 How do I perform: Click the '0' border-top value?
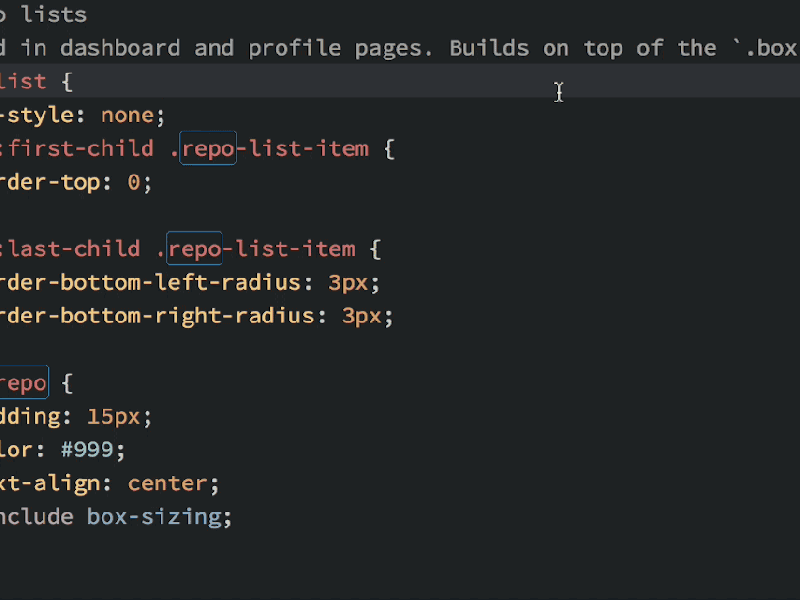coord(134,182)
